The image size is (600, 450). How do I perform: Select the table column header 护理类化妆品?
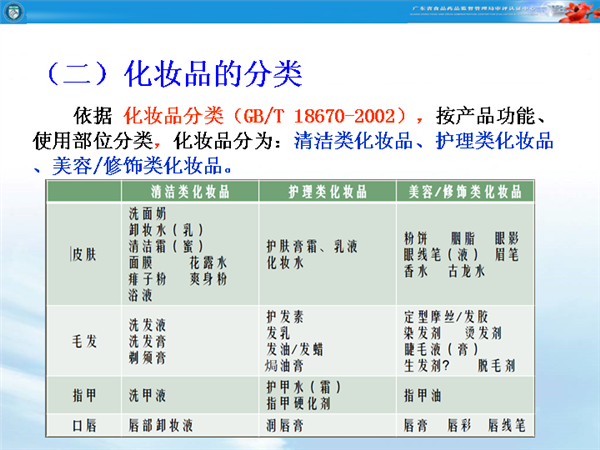324,190
